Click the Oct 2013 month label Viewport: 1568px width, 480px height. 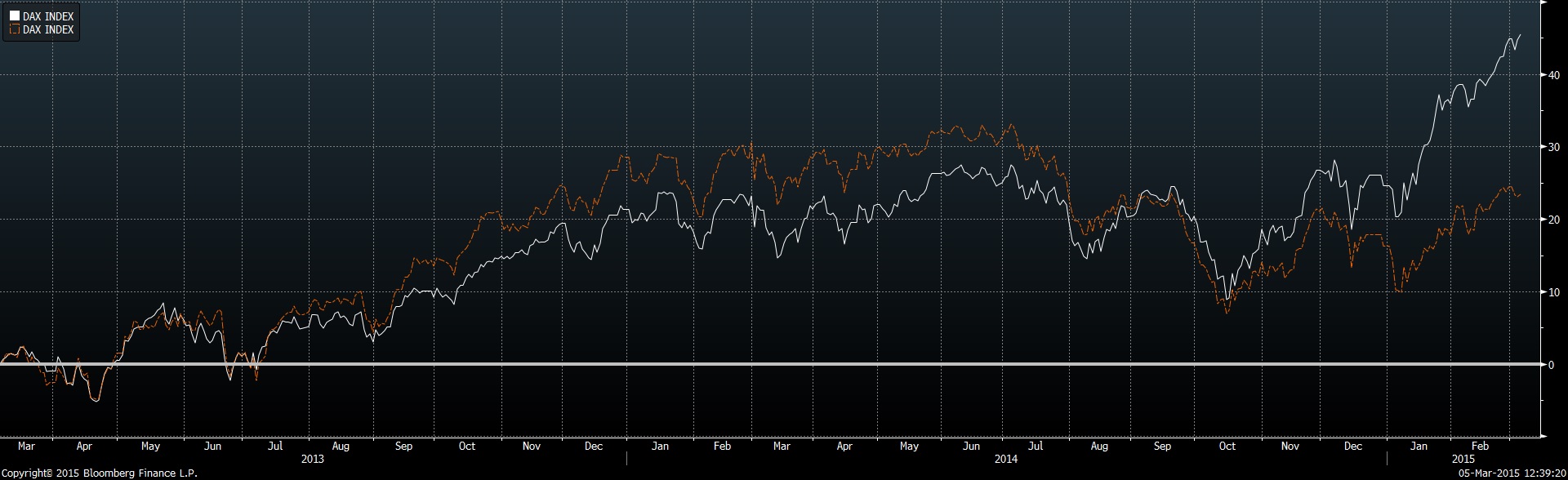pos(466,447)
